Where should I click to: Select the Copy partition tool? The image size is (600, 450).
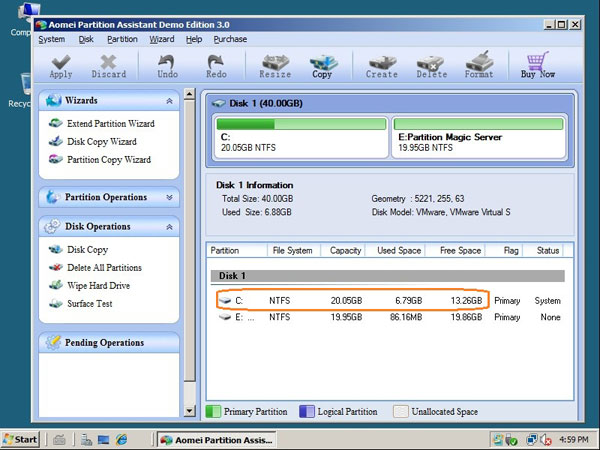click(322, 66)
